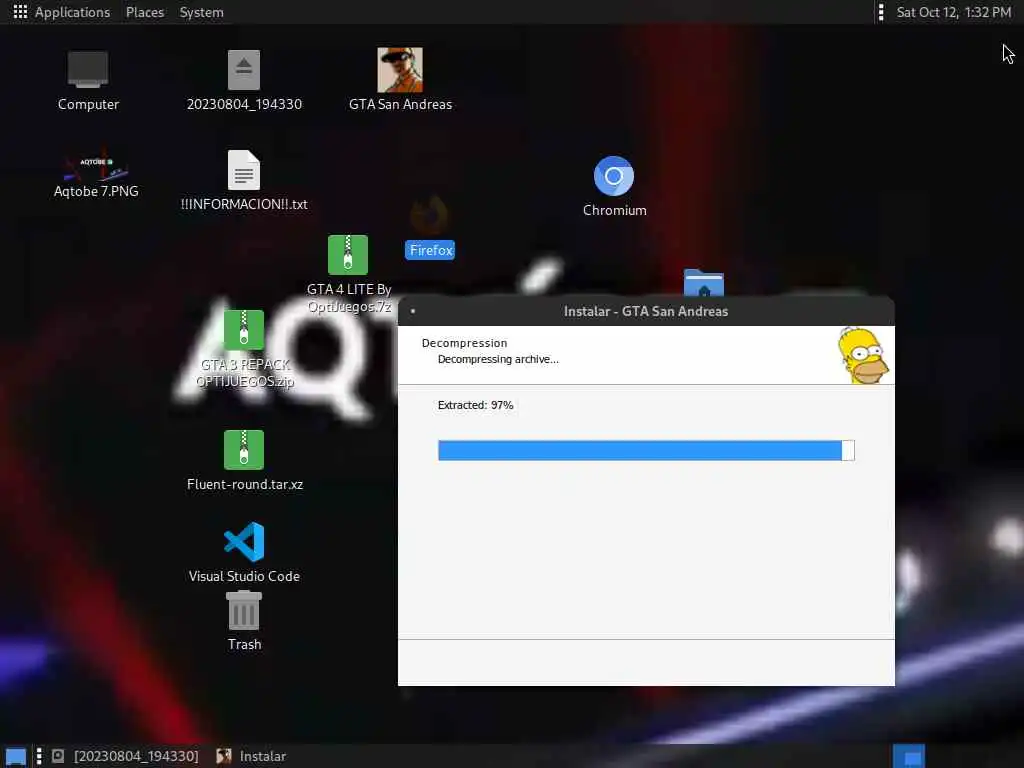This screenshot has width=1024, height=768.
Task: Select the GTA 3 REPACK OPTIJUEGOS.zip archive
Action: [244, 330]
